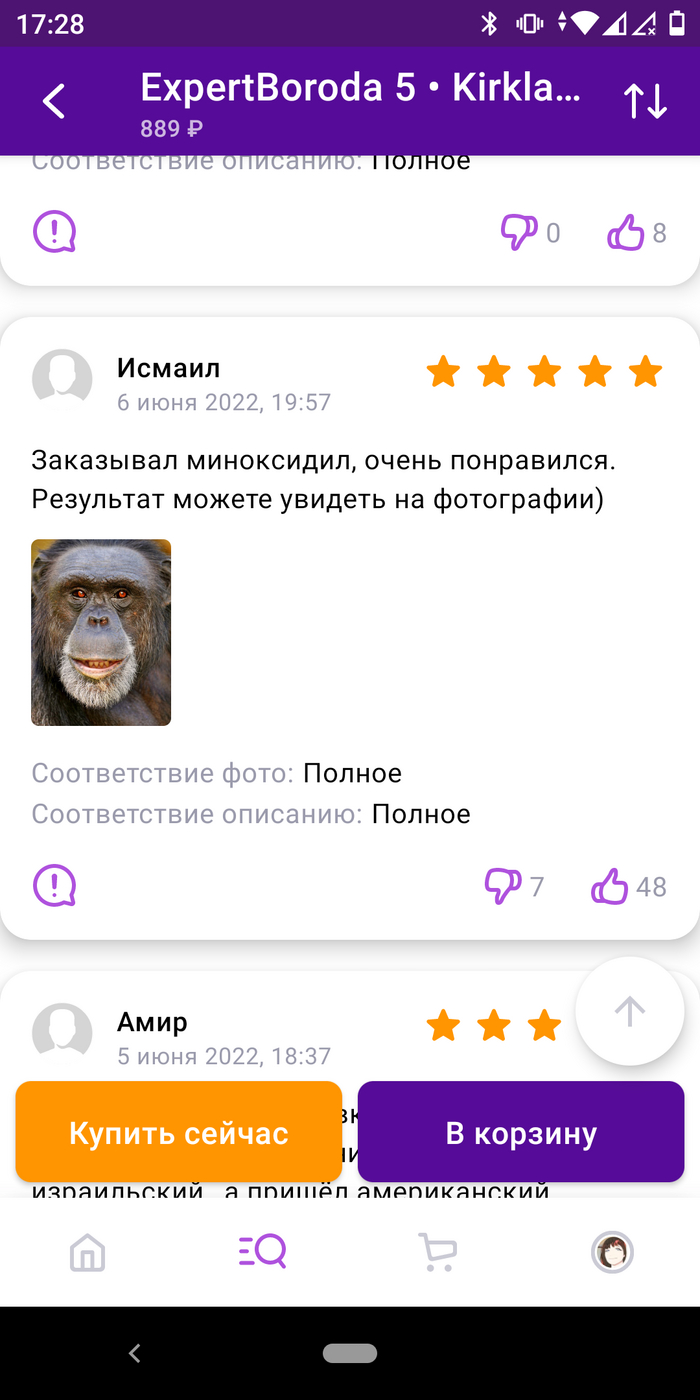
Task: Tap Android system back button
Action: click(x=135, y=1353)
